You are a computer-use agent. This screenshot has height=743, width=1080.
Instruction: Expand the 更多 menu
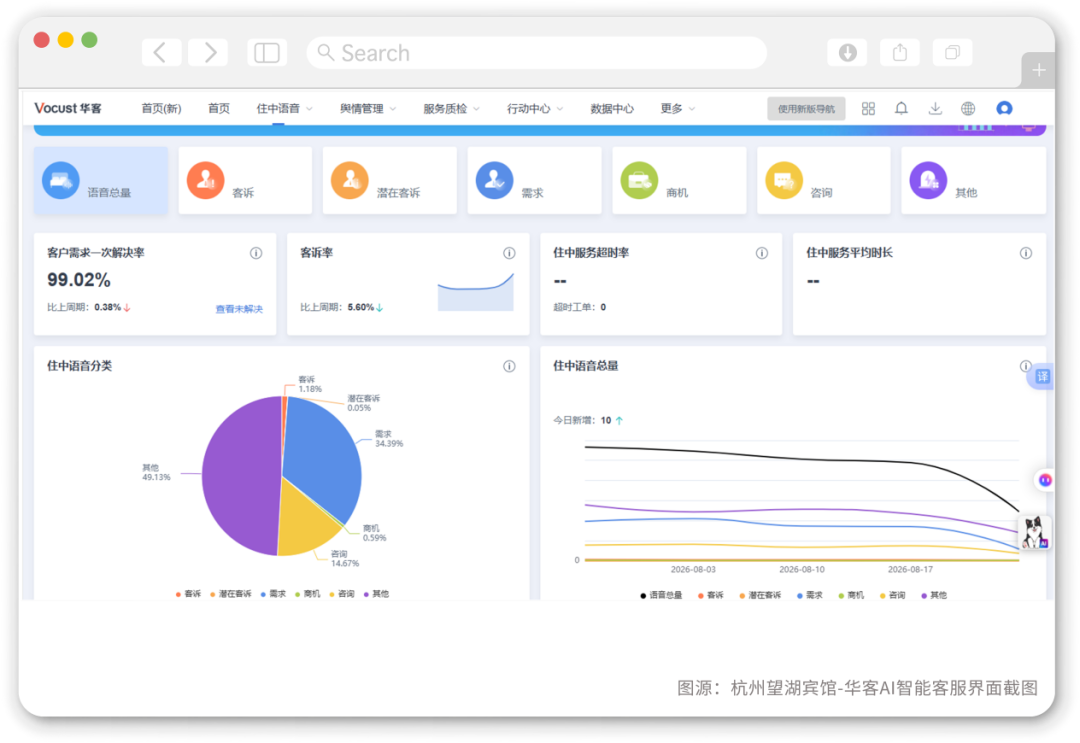click(x=678, y=108)
